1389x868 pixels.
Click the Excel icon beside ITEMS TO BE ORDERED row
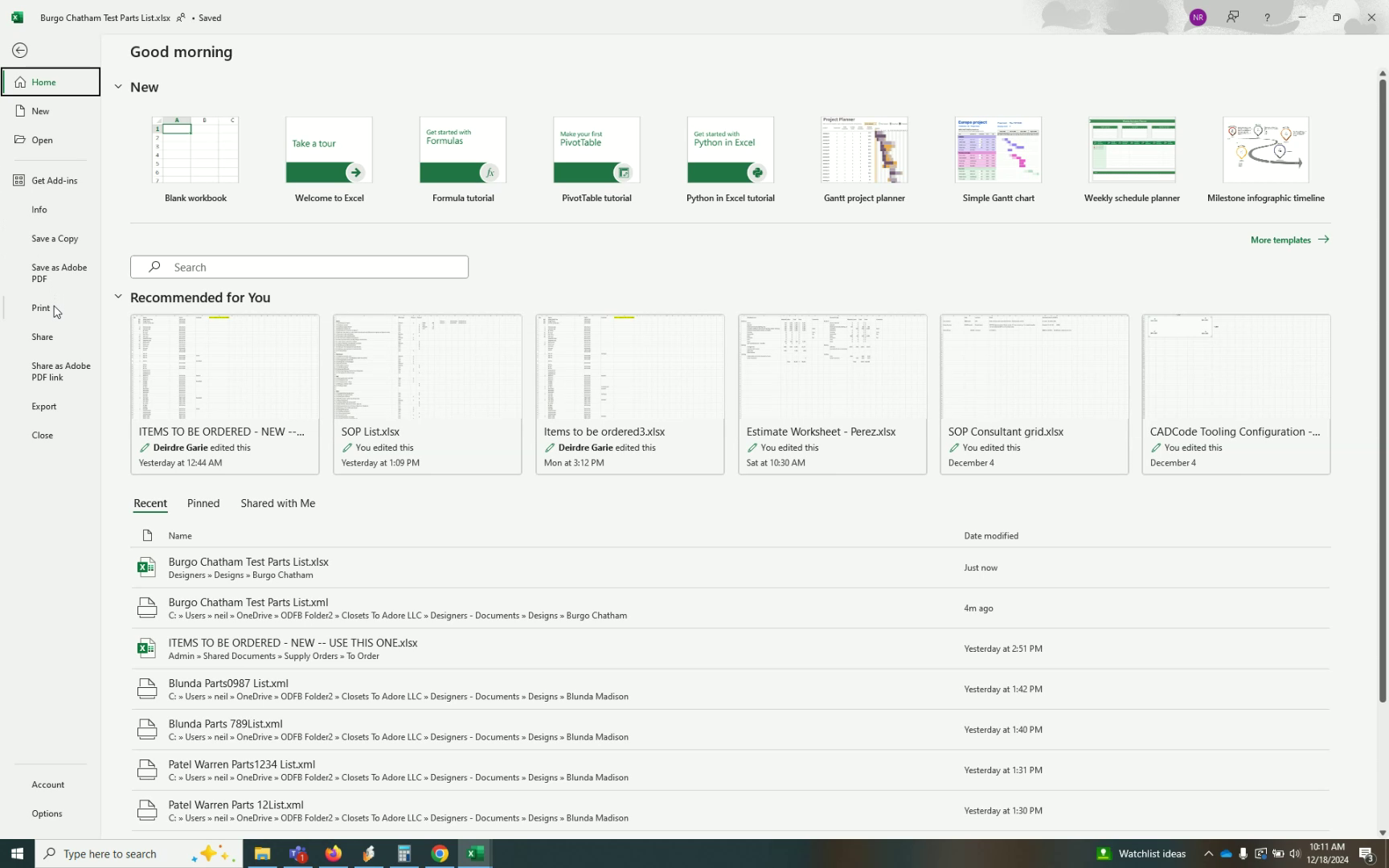146,649
